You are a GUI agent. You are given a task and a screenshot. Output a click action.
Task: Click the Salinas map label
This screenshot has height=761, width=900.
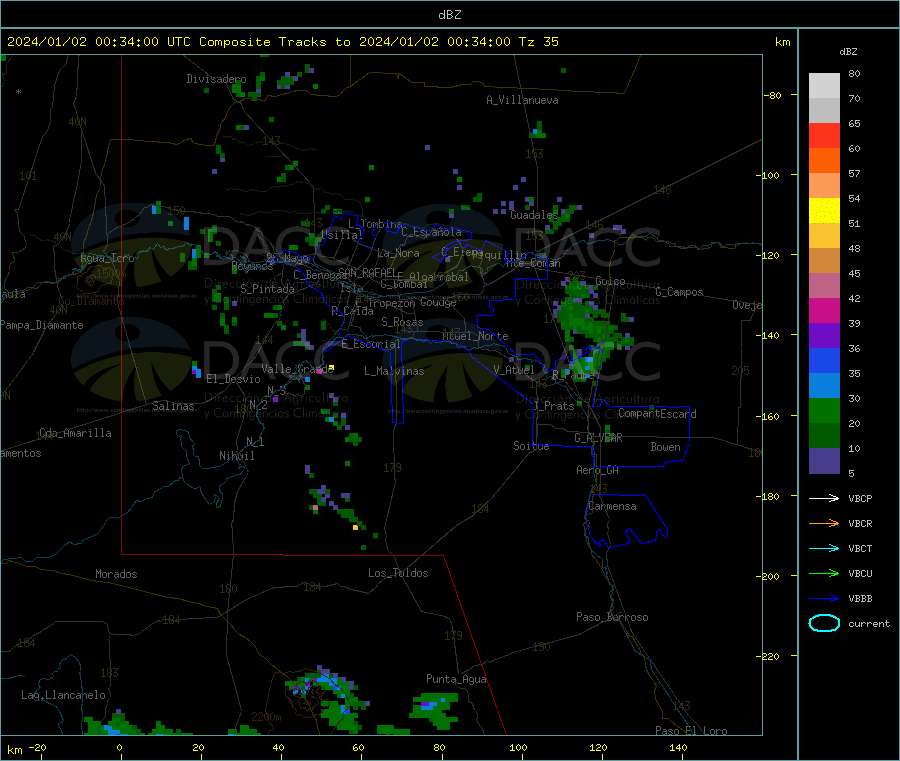tap(173, 406)
